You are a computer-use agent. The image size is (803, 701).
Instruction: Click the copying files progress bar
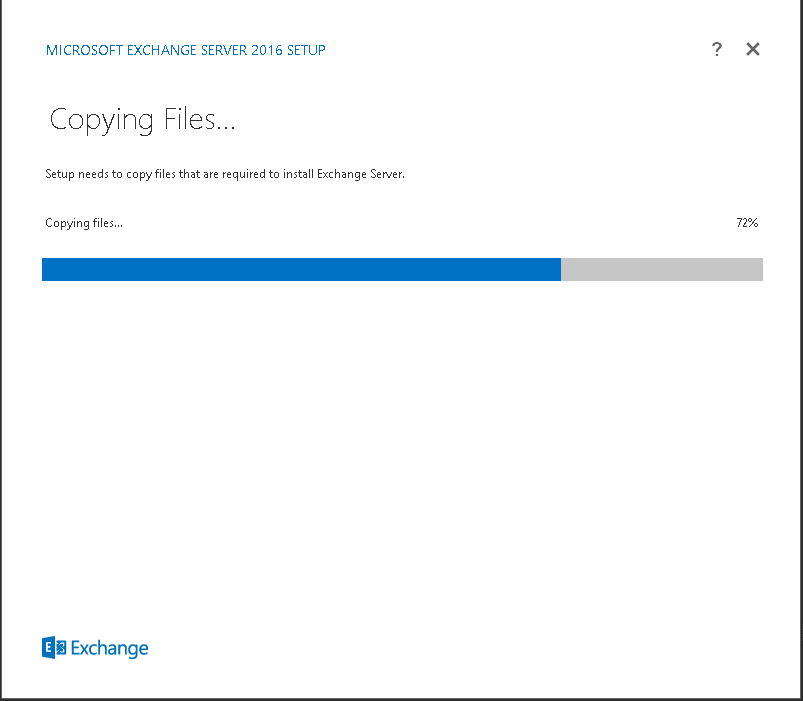[x=402, y=269]
